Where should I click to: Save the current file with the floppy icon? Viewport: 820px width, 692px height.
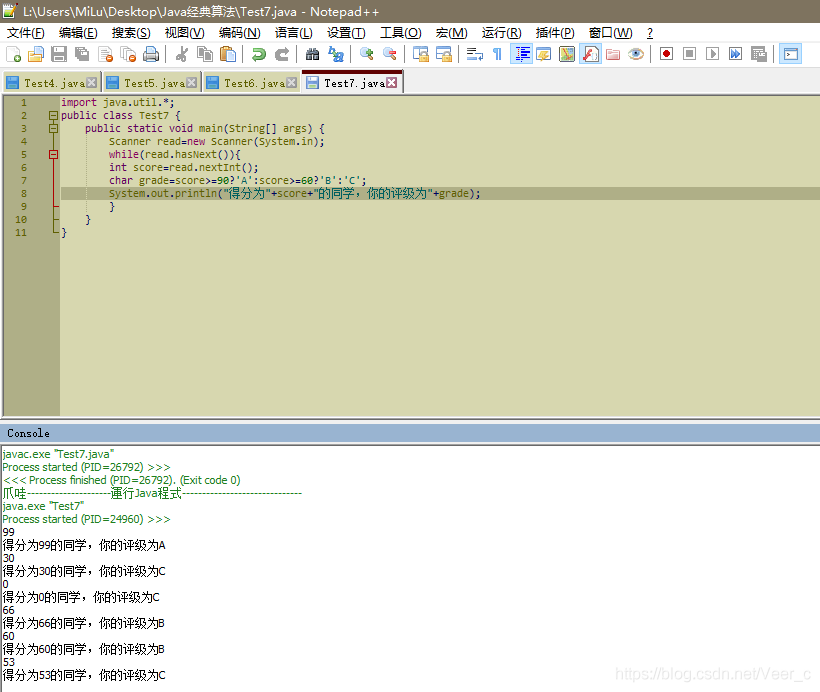tap(59, 54)
